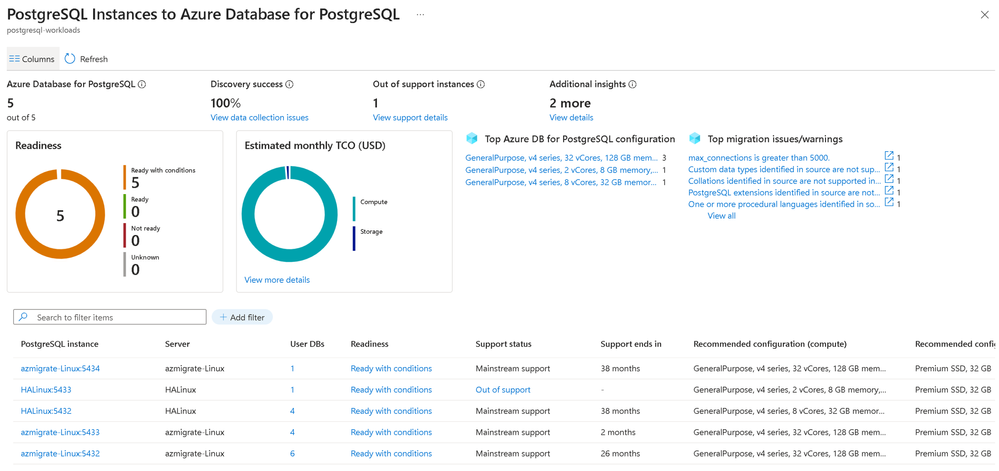
Task: Sort by Support status column header
Action: [x=503, y=344]
